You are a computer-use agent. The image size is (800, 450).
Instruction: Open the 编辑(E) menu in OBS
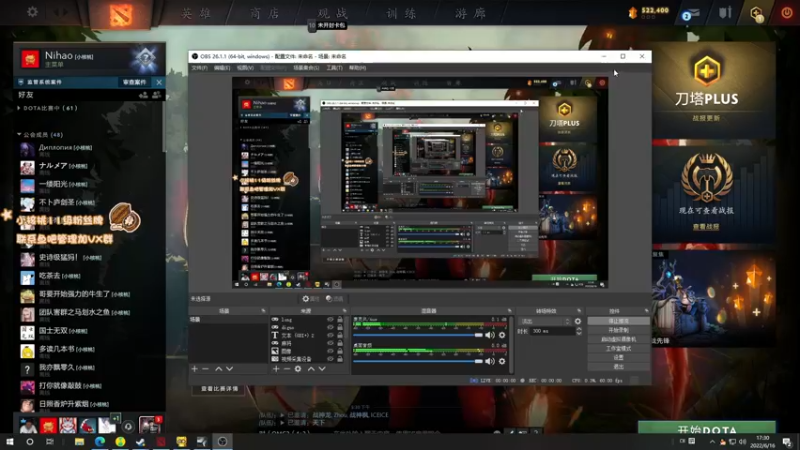(222, 68)
